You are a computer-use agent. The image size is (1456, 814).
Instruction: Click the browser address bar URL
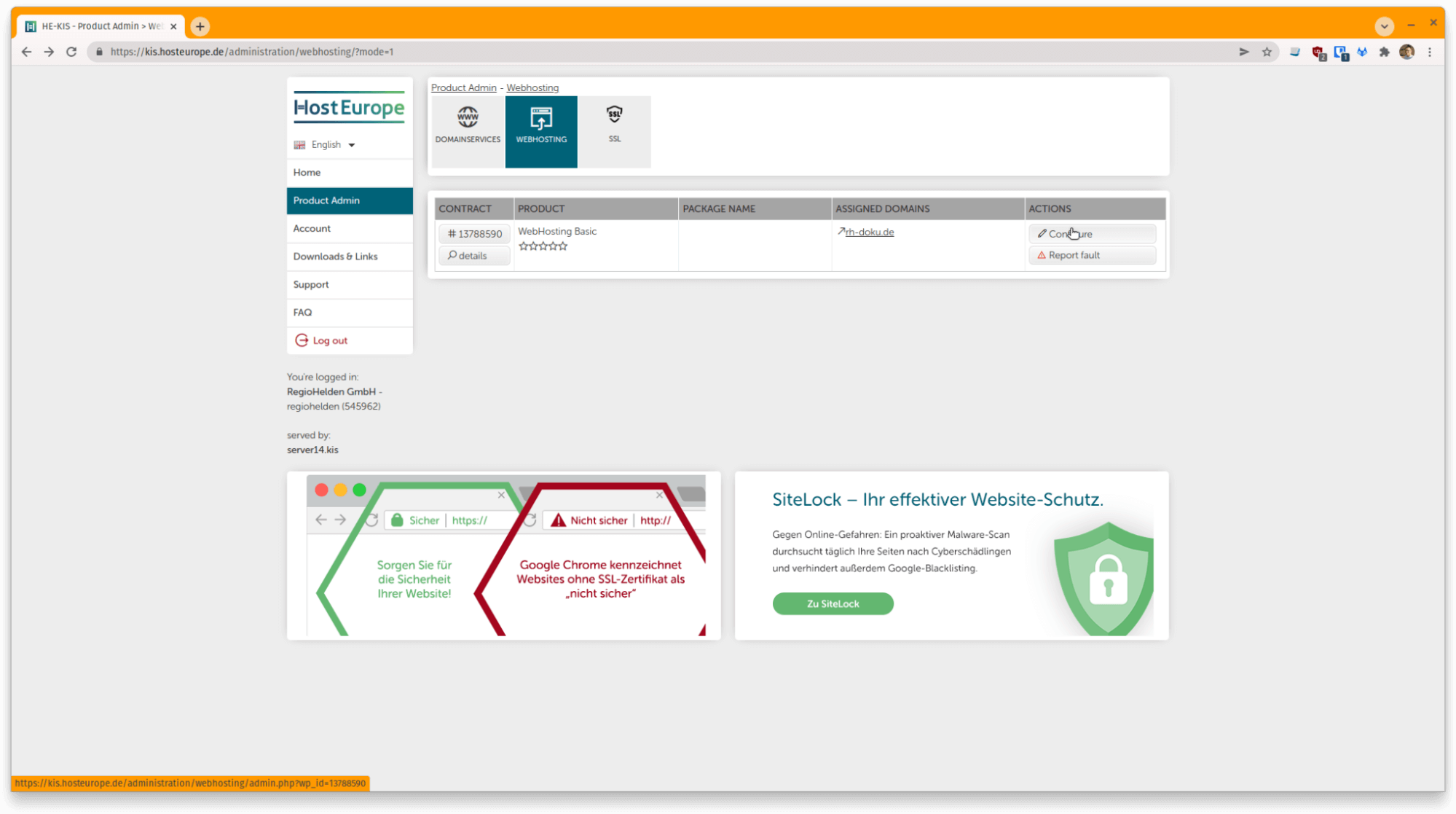click(x=252, y=52)
